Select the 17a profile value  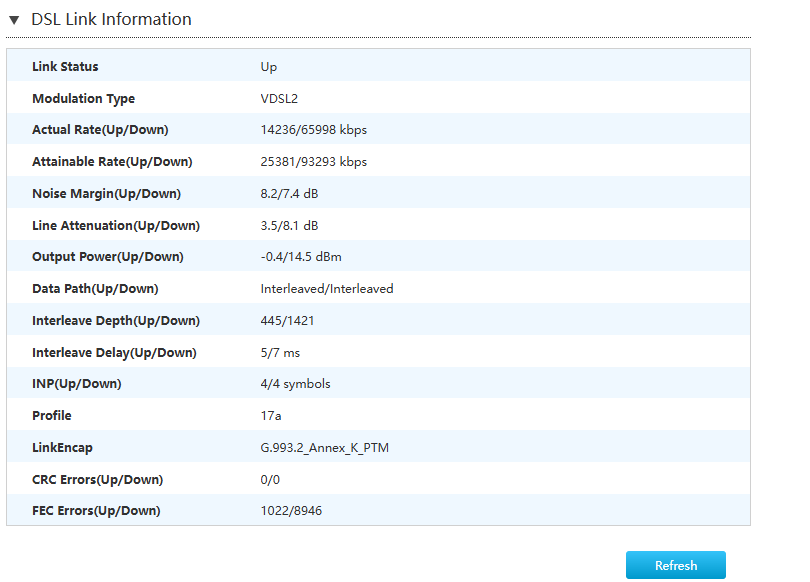(x=272, y=416)
